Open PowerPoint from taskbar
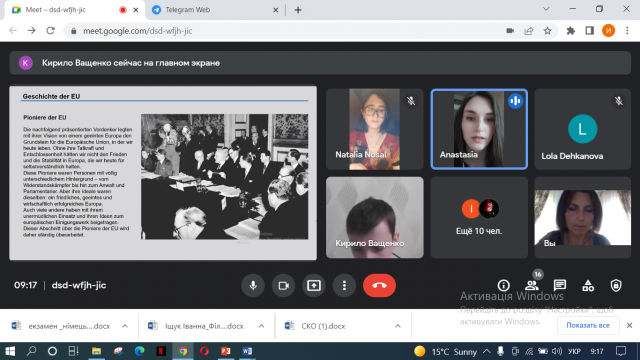This screenshot has height=360, width=640. click(226, 351)
